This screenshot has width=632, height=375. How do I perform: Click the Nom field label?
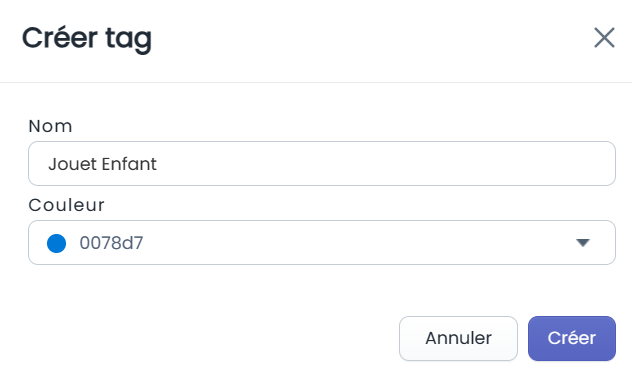click(50, 126)
